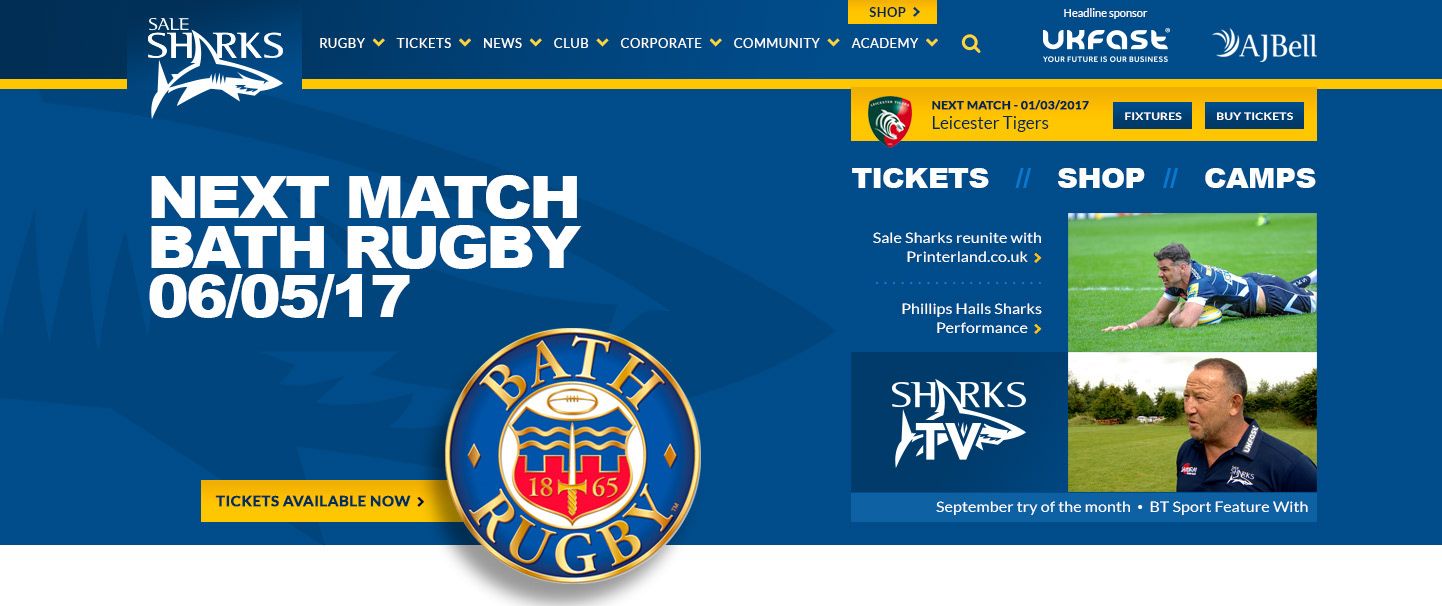
Task: Open the Club menu item
Action: click(x=580, y=43)
